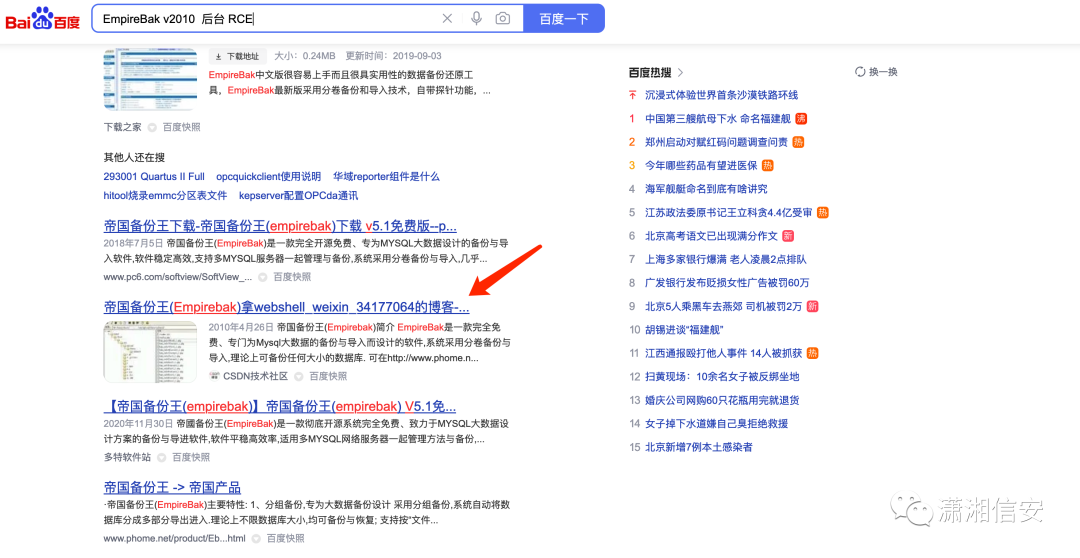Open the www.phome.net/product source URL

174,538
